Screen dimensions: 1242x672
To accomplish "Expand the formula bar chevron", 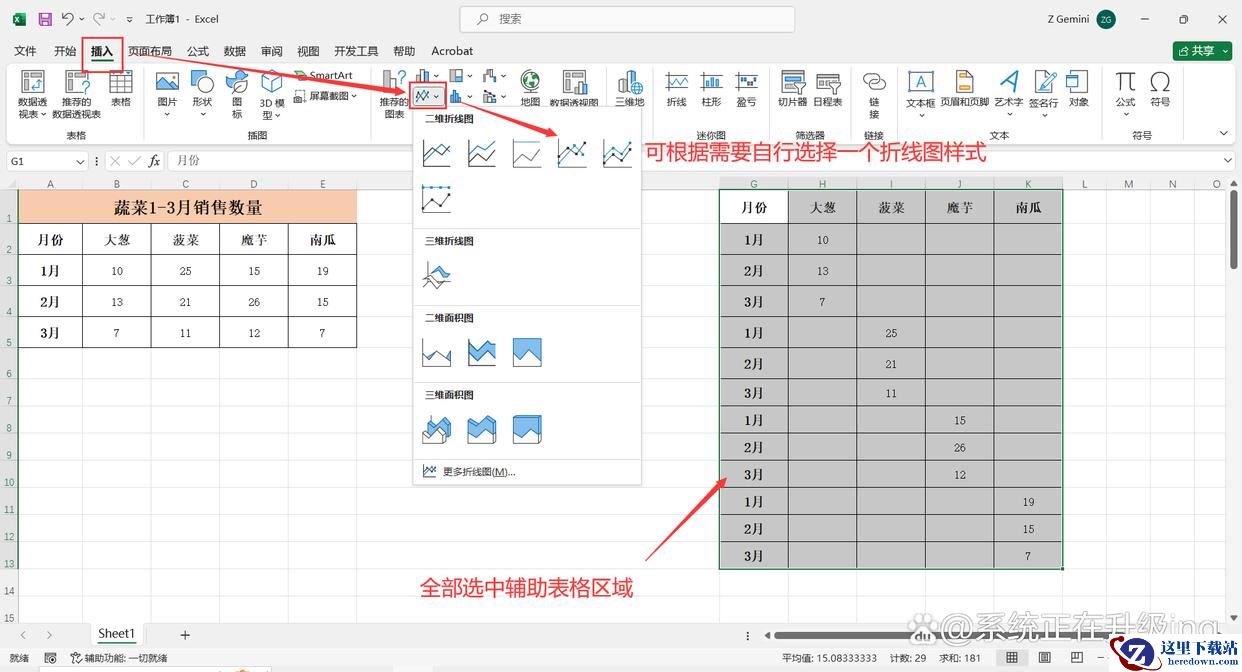I will point(1228,161).
